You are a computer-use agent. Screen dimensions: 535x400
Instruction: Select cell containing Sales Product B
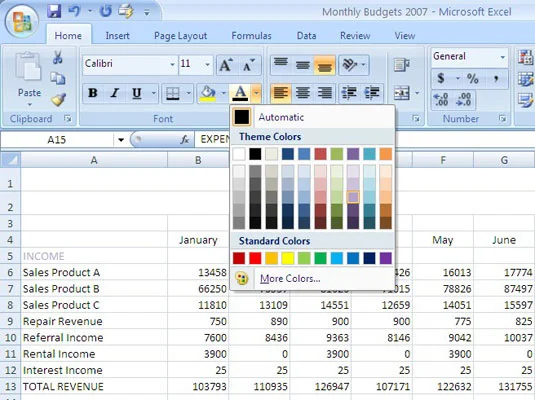[x=94, y=289]
